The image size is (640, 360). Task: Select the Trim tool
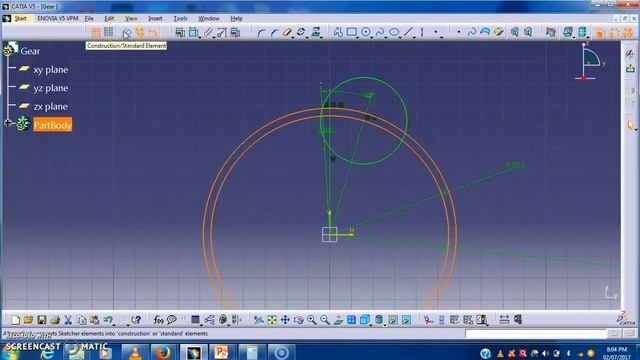pos(287,32)
